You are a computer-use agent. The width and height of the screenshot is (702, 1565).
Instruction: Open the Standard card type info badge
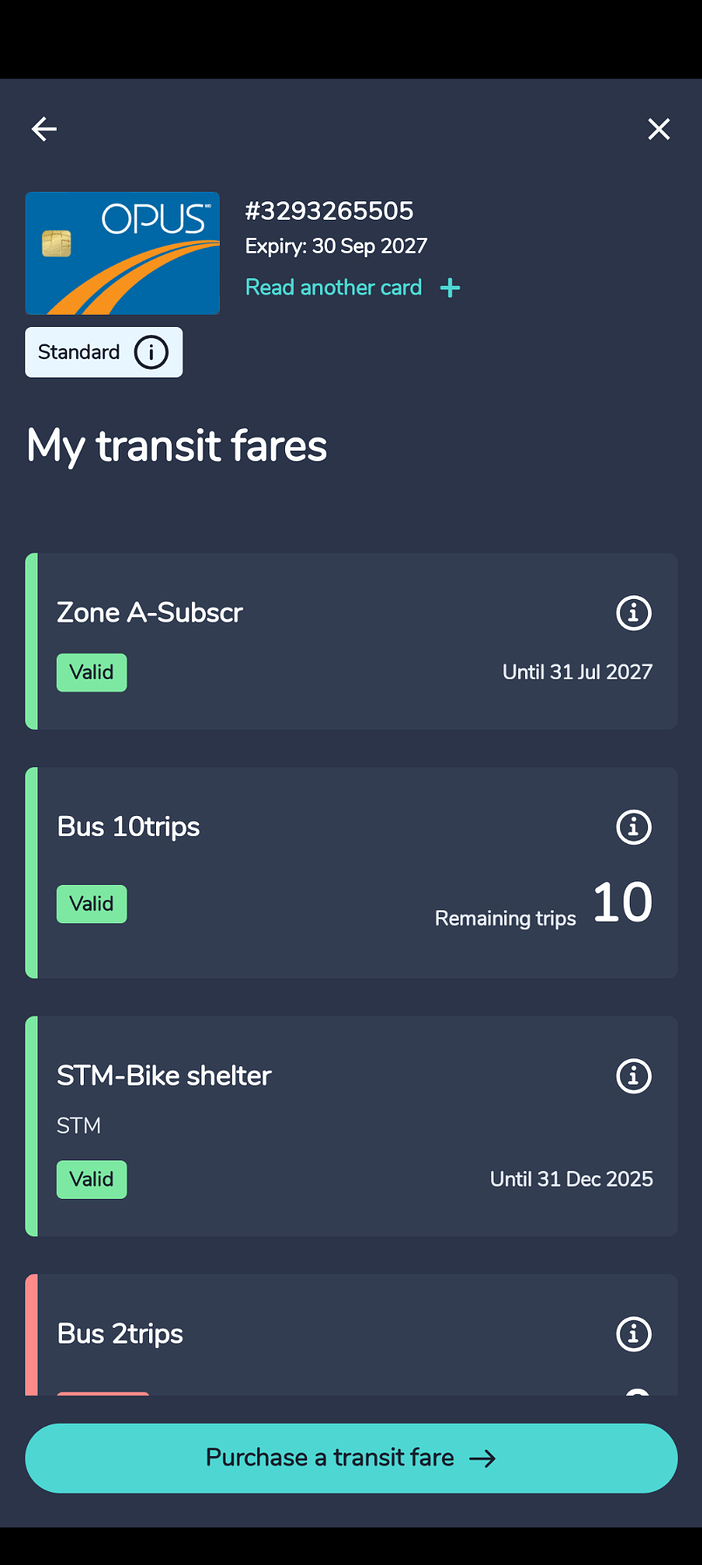(x=104, y=352)
